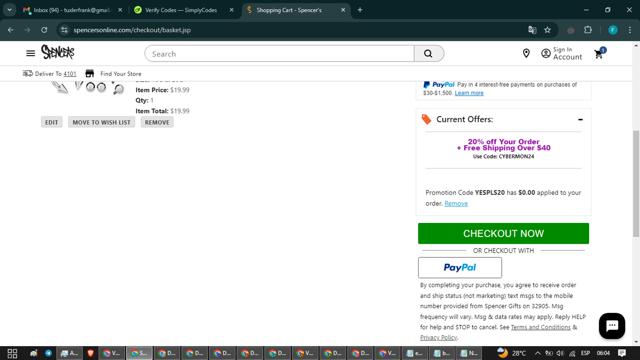Open the tab search dropdown
The height and width of the screenshot is (360, 640).
click(9, 10)
